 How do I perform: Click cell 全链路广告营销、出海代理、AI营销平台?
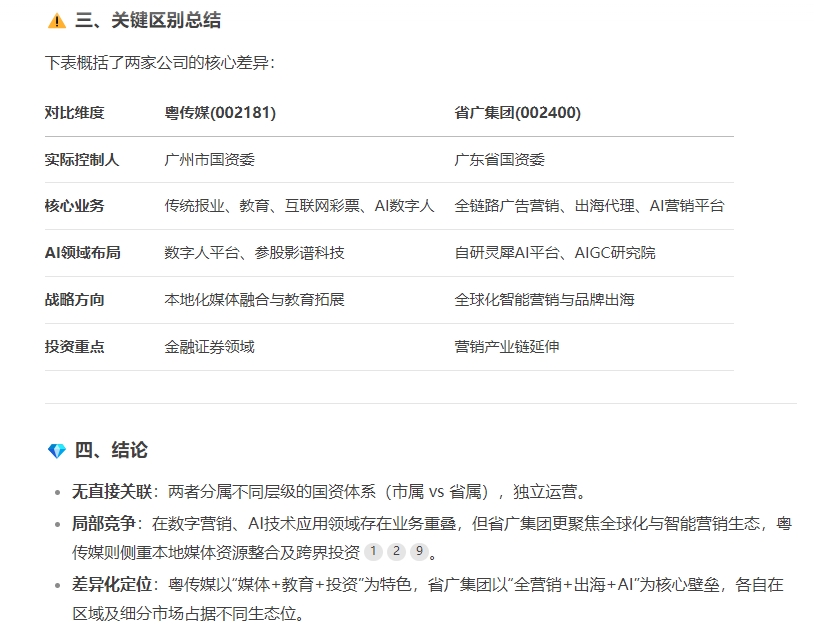589,206
